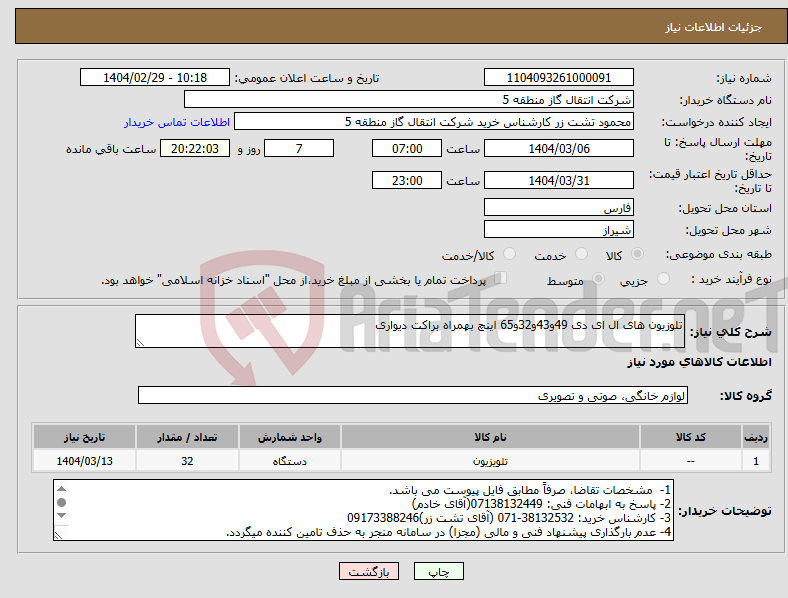The width and height of the screenshot is (788, 598).
Task: Click the ردیف column header
Action: coord(756,437)
